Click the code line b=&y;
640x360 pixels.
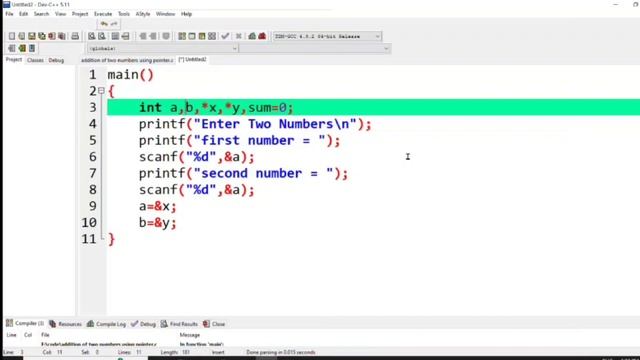pos(158,223)
